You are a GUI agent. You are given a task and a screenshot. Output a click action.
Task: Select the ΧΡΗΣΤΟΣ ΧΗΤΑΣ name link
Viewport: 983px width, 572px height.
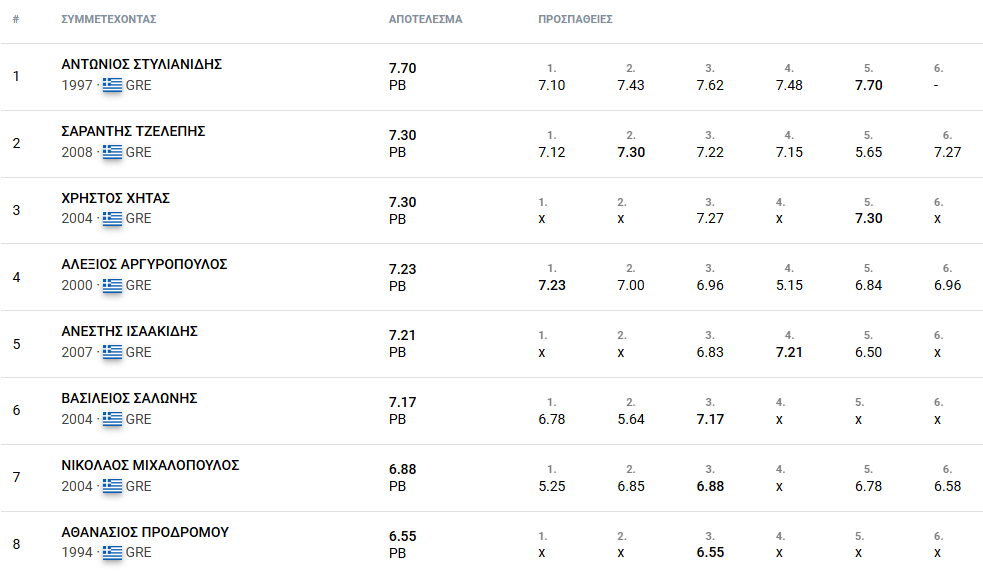click(115, 198)
